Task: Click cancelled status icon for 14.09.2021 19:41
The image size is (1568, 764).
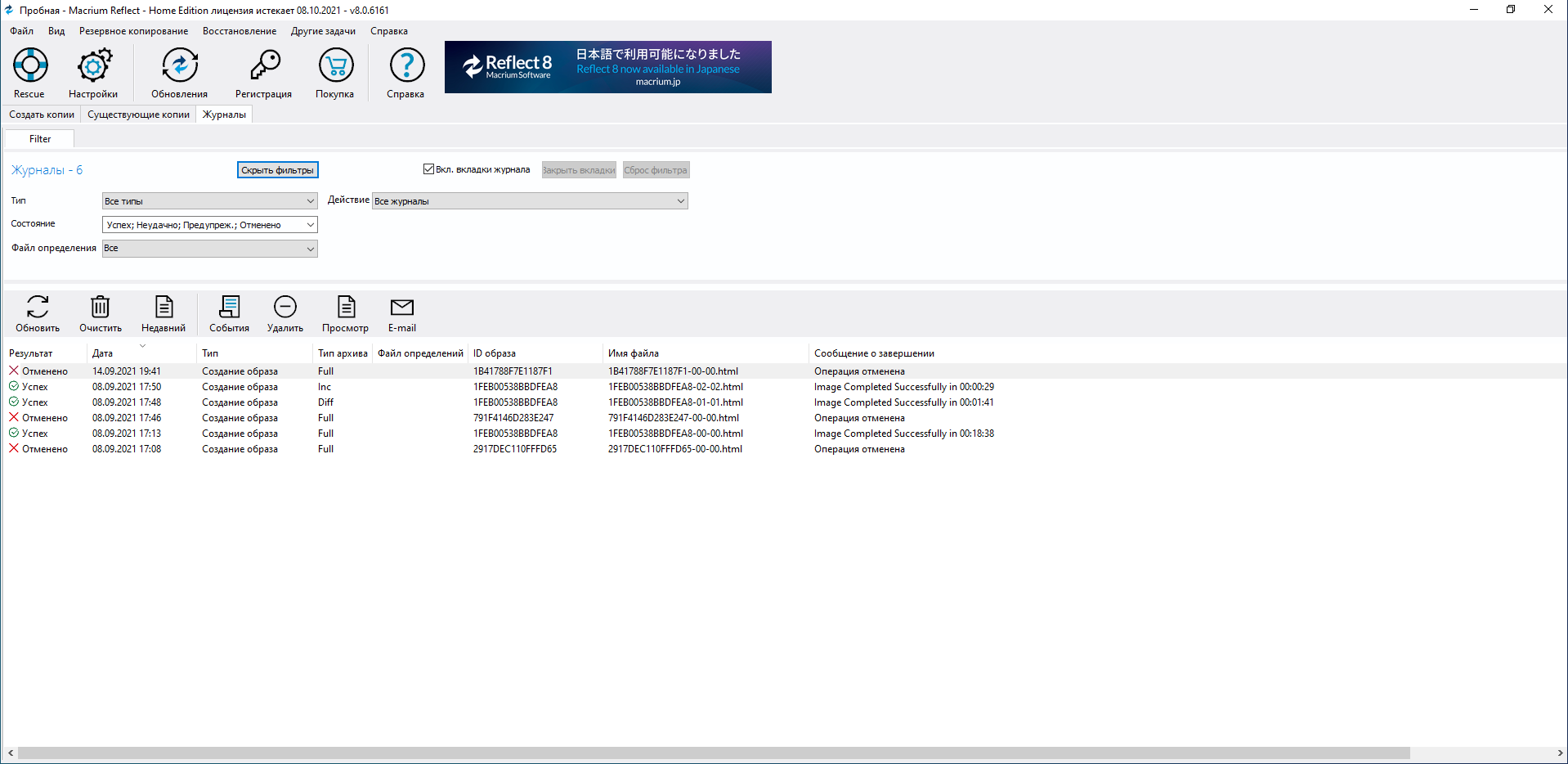Action: (x=14, y=371)
